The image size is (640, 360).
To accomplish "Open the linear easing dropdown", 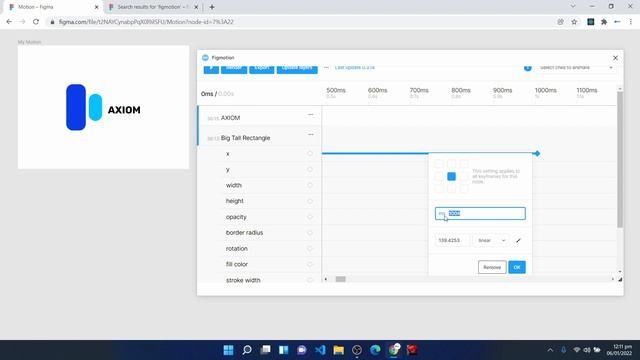I will click(491, 240).
